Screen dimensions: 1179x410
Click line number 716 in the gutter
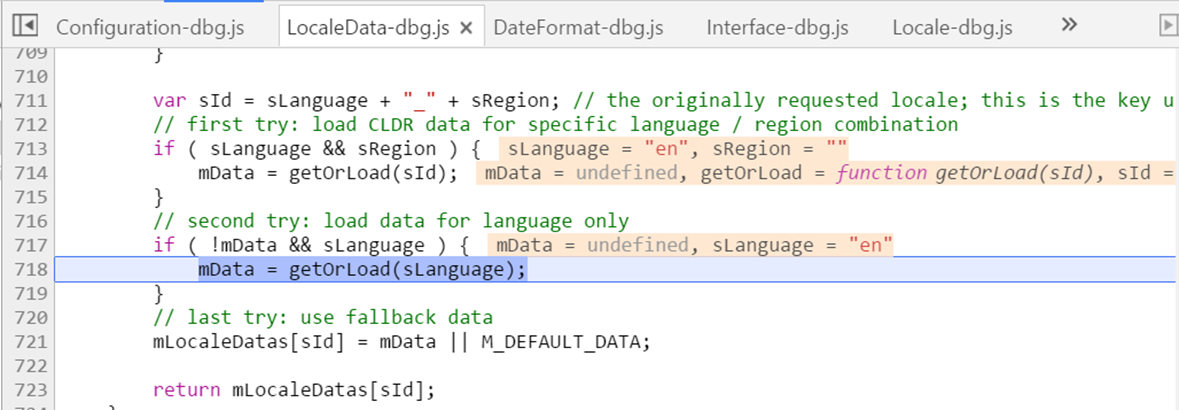(31, 221)
